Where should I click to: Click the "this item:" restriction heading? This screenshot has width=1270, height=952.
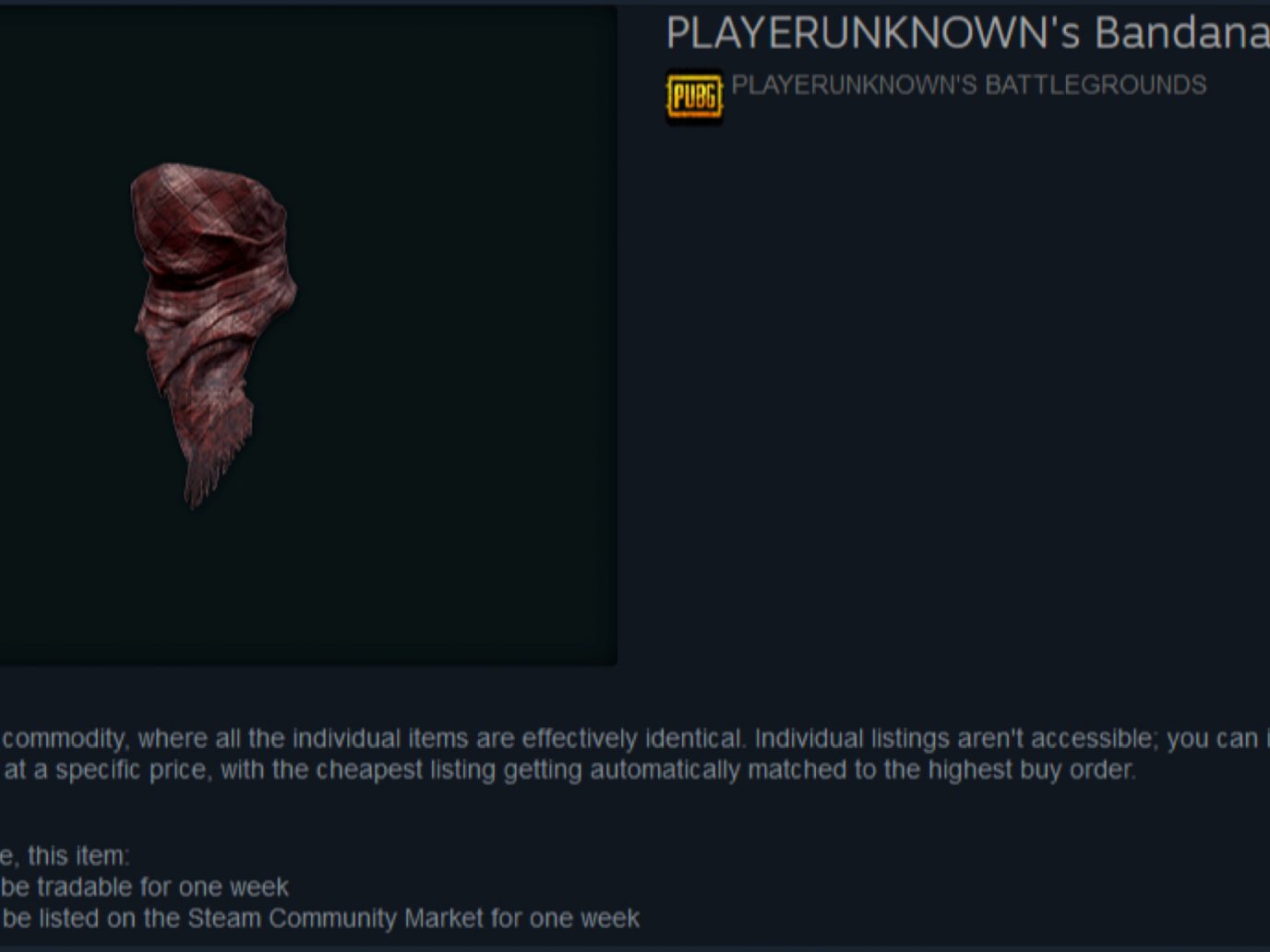78,856
